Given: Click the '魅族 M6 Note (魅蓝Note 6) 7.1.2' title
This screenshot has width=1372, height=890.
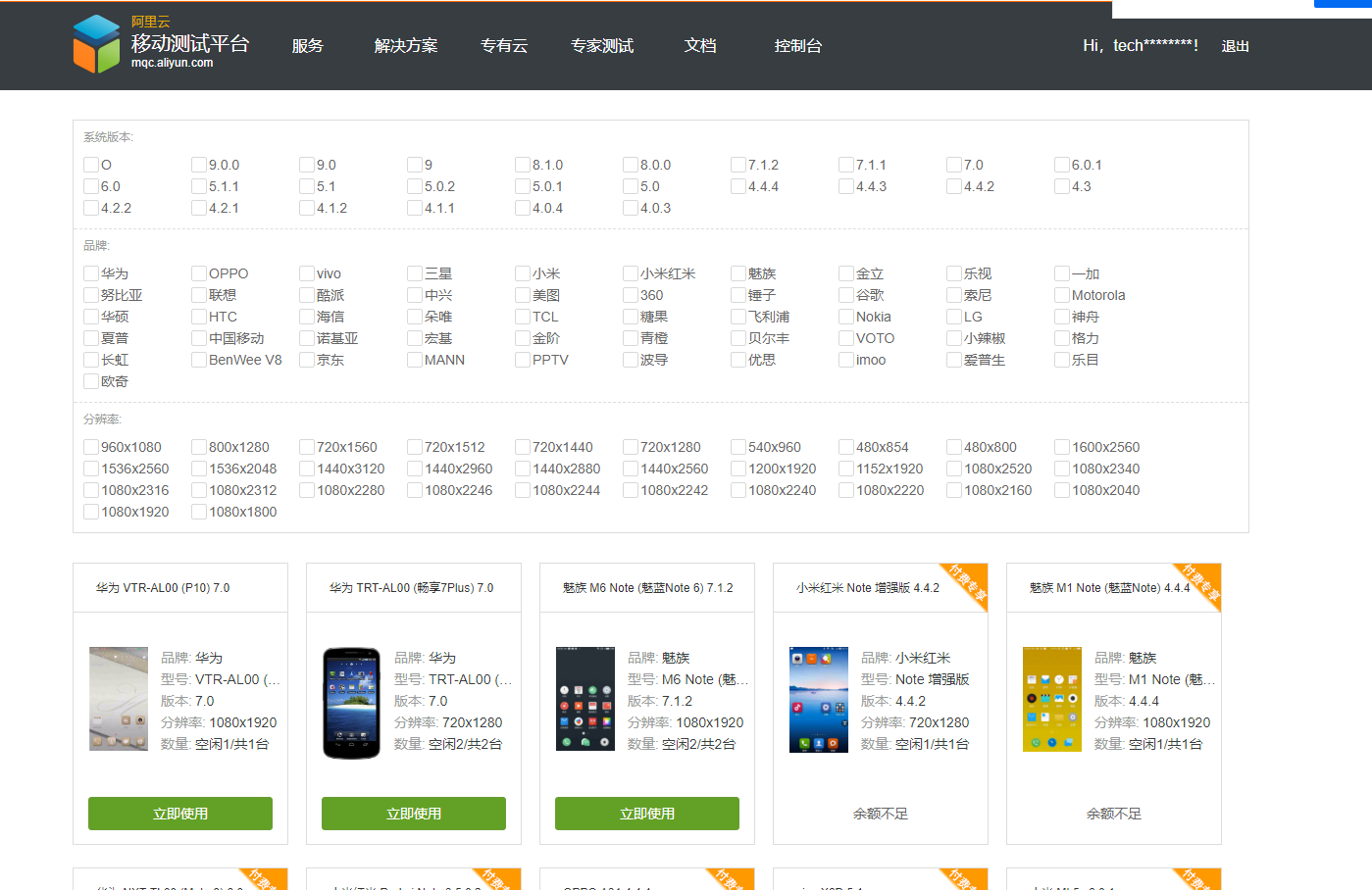Looking at the screenshot, I should pyautogui.click(x=647, y=588).
